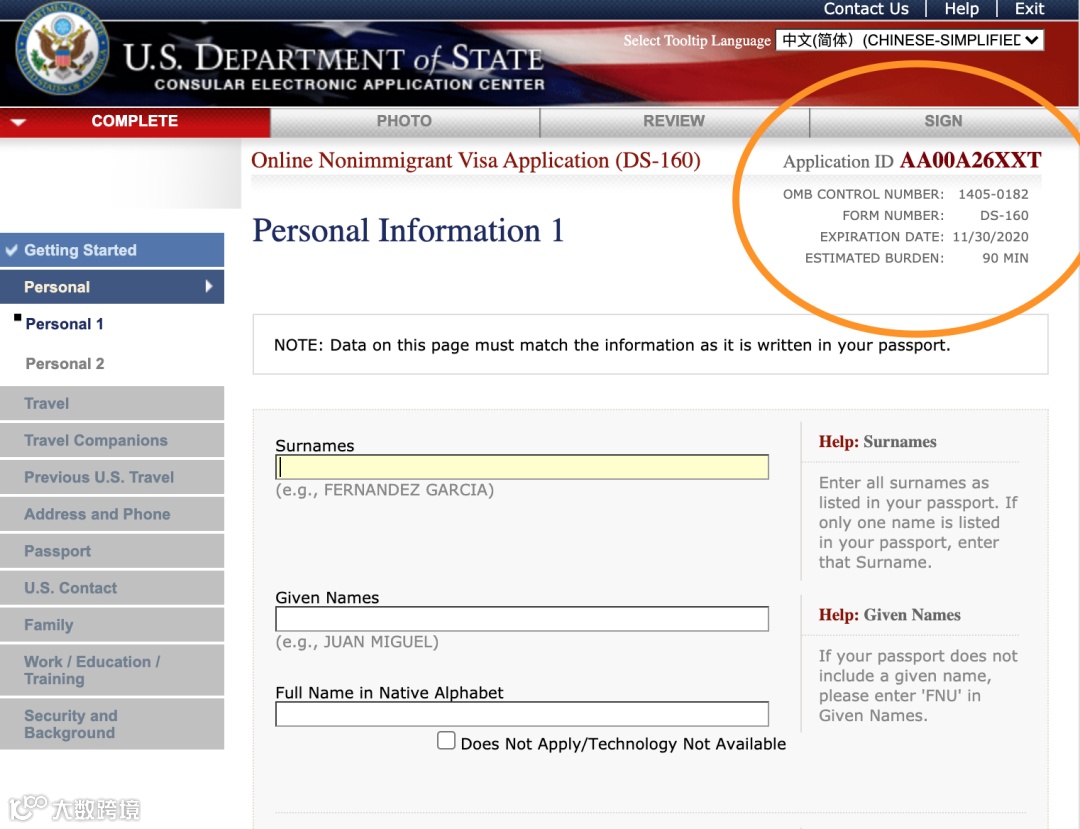This screenshot has height=829, width=1080.
Task: Focus the Surnames input field
Action: click(x=522, y=467)
